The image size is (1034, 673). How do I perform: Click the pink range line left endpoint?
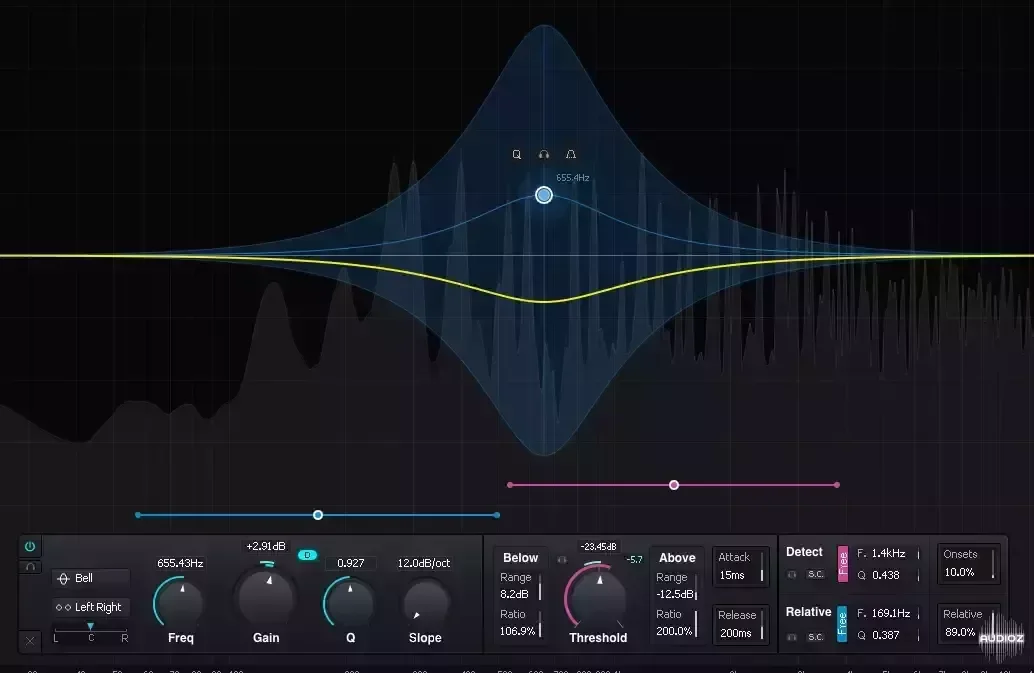tap(510, 485)
